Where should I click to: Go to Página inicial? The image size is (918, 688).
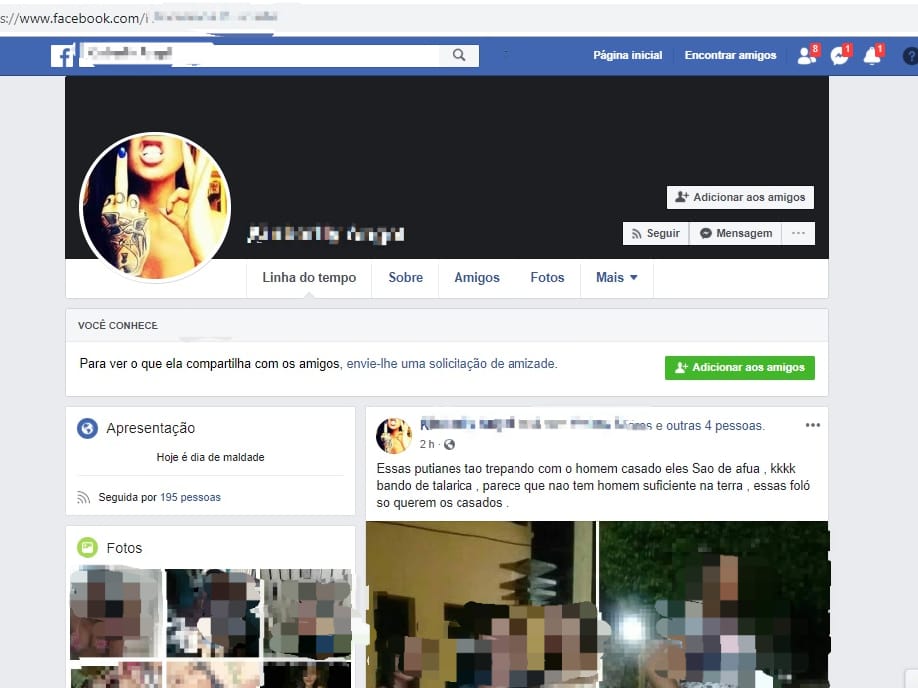pos(628,55)
